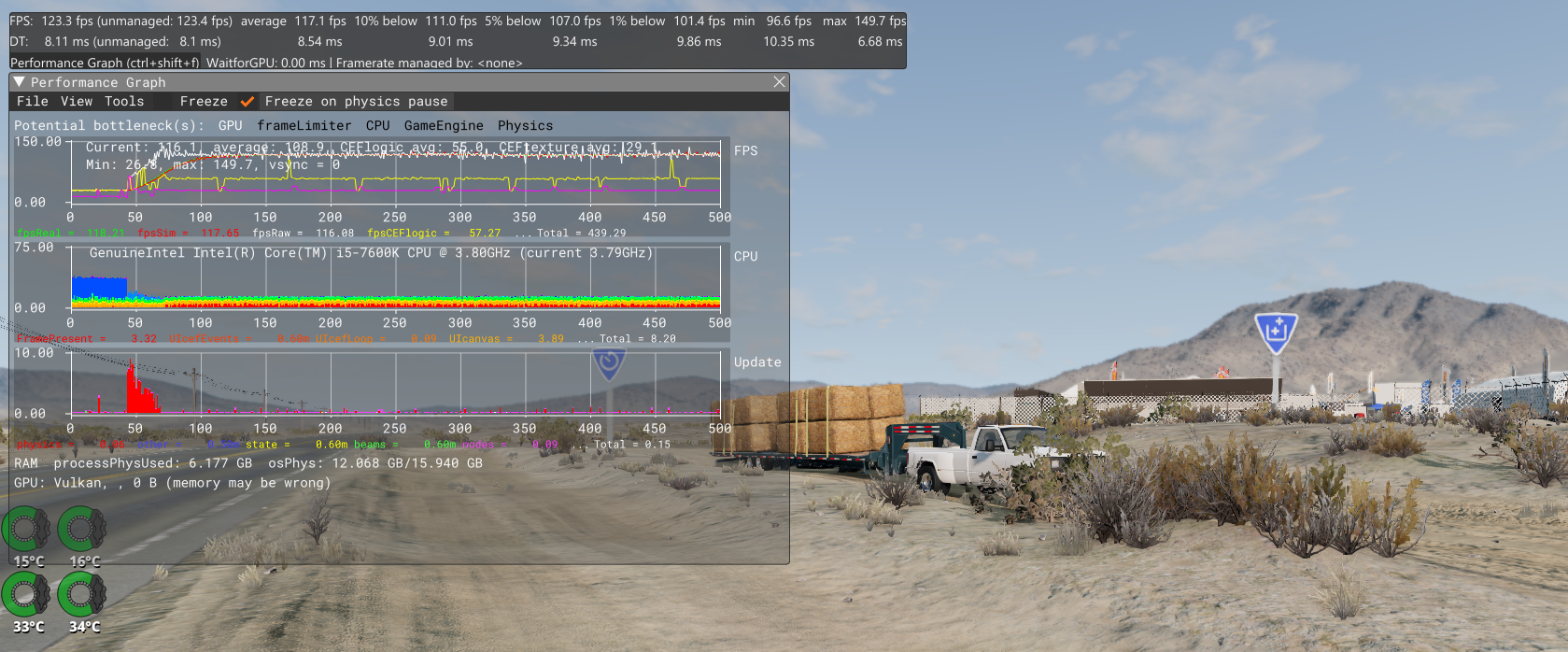The height and width of the screenshot is (652, 1568).
Task: Click the frameLimiter bottleneck text
Action: (x=304, y=125)
